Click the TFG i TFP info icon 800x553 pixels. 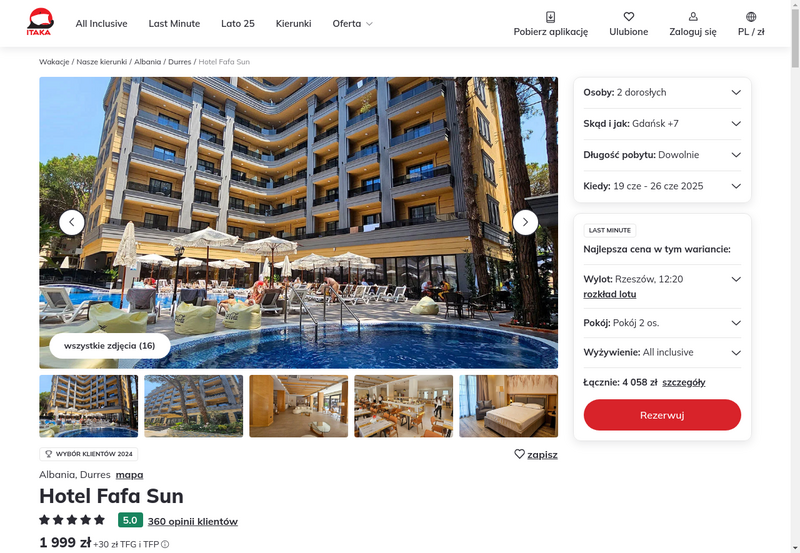coord(165,544)
